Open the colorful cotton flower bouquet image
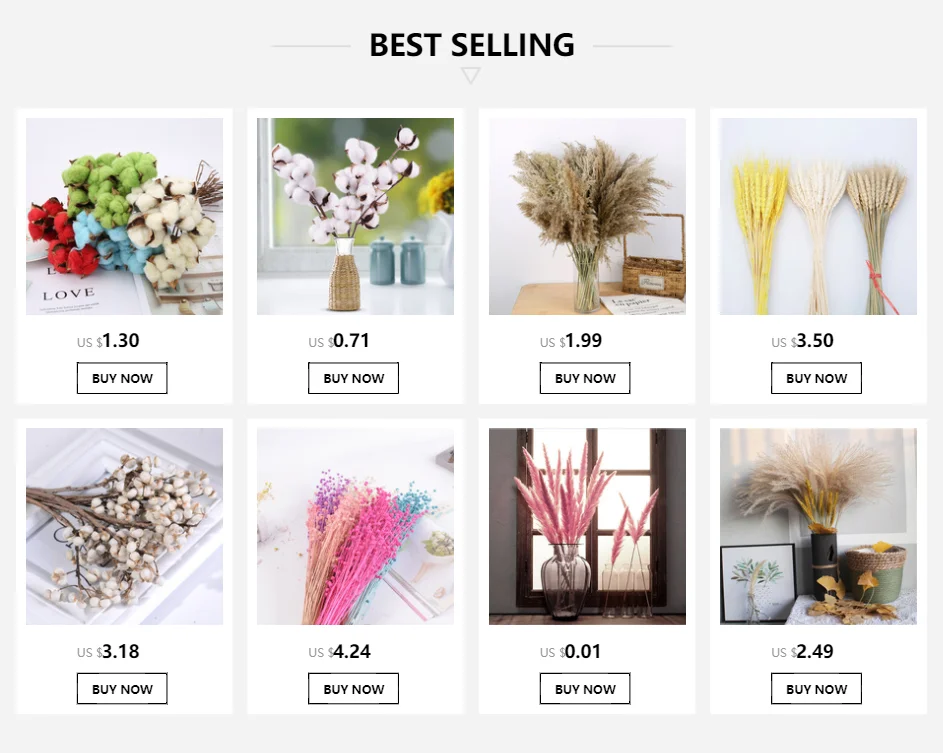The image size is (943, 753). pyautogui.click(x=124, y=216)
